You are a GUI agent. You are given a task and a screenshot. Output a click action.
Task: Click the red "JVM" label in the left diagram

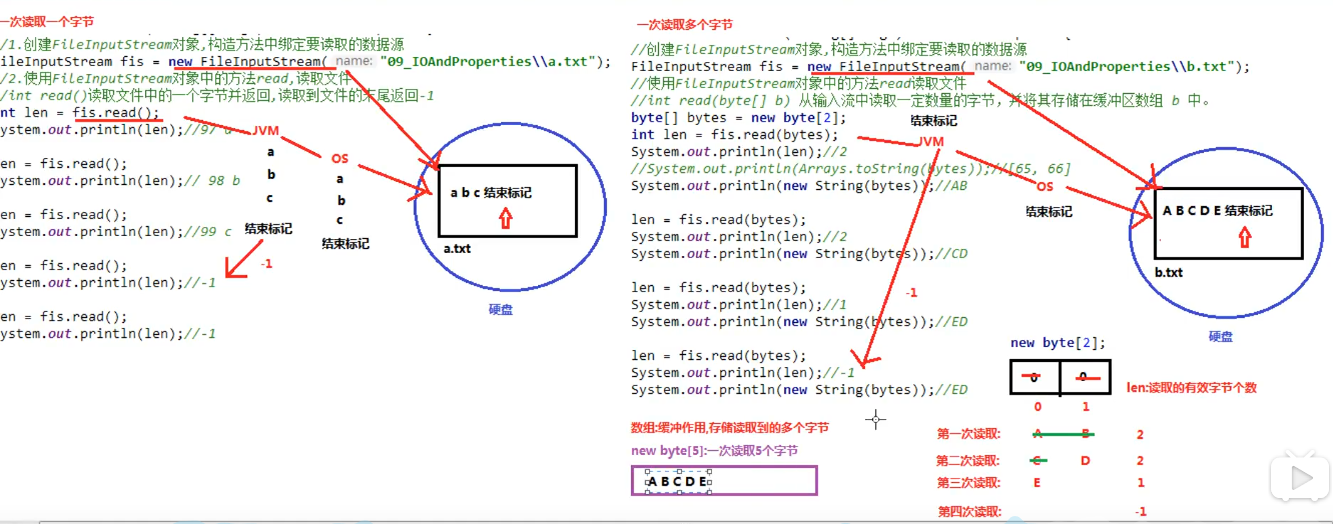266,131
